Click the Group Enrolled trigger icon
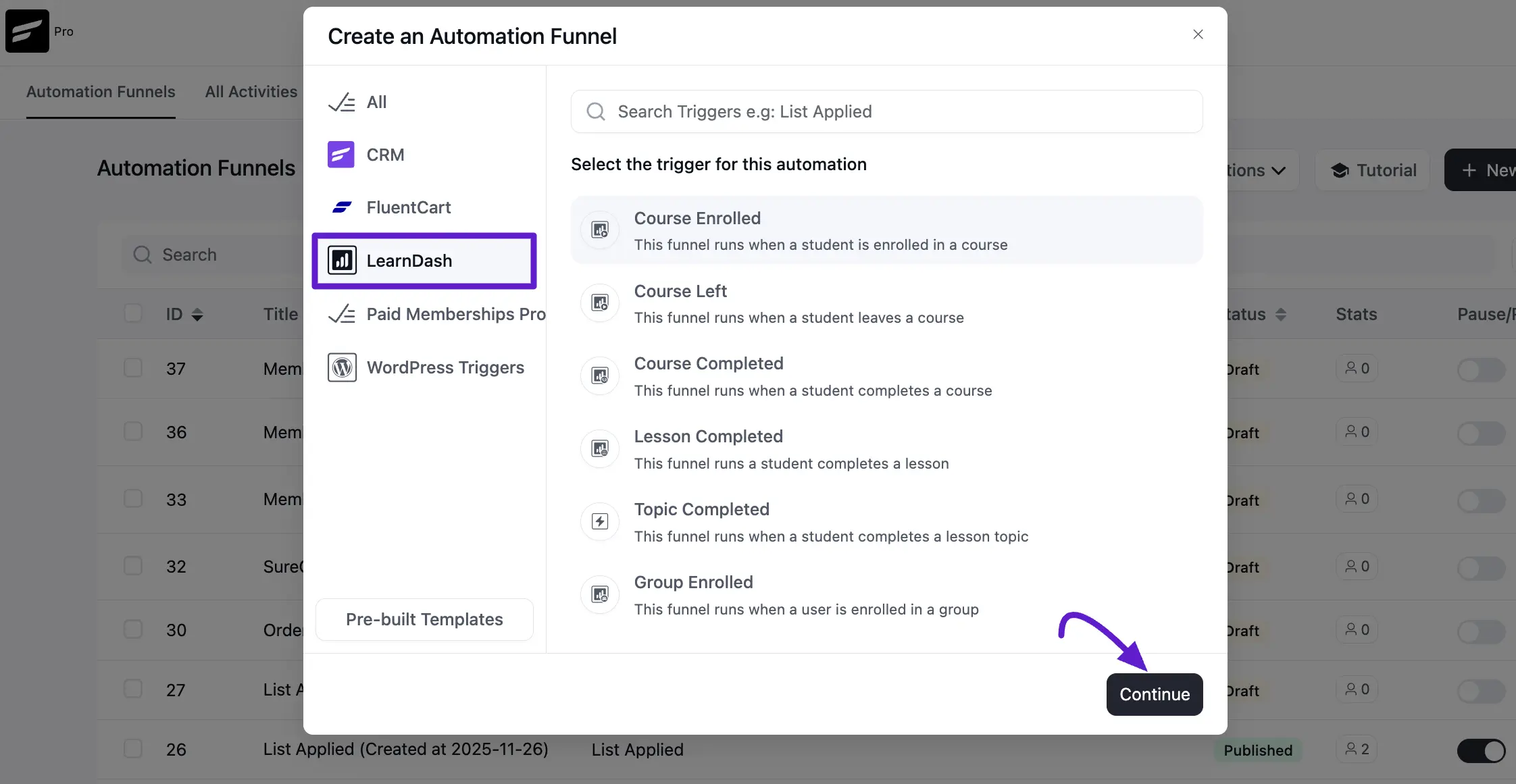The width and height of the screenshot is (1516, 784). click(600, 594)
